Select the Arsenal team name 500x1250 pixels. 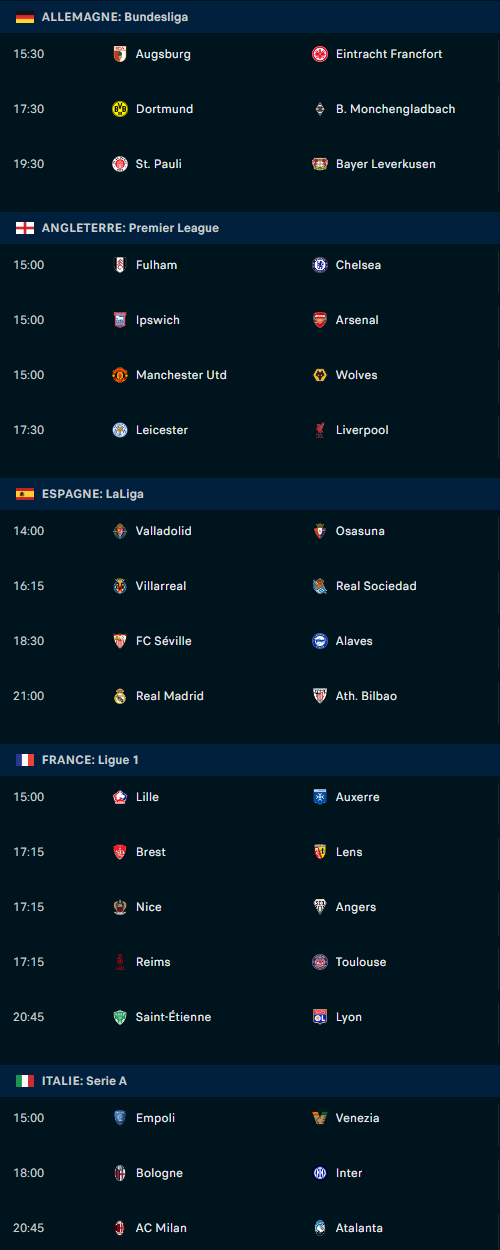coord(357,320)
